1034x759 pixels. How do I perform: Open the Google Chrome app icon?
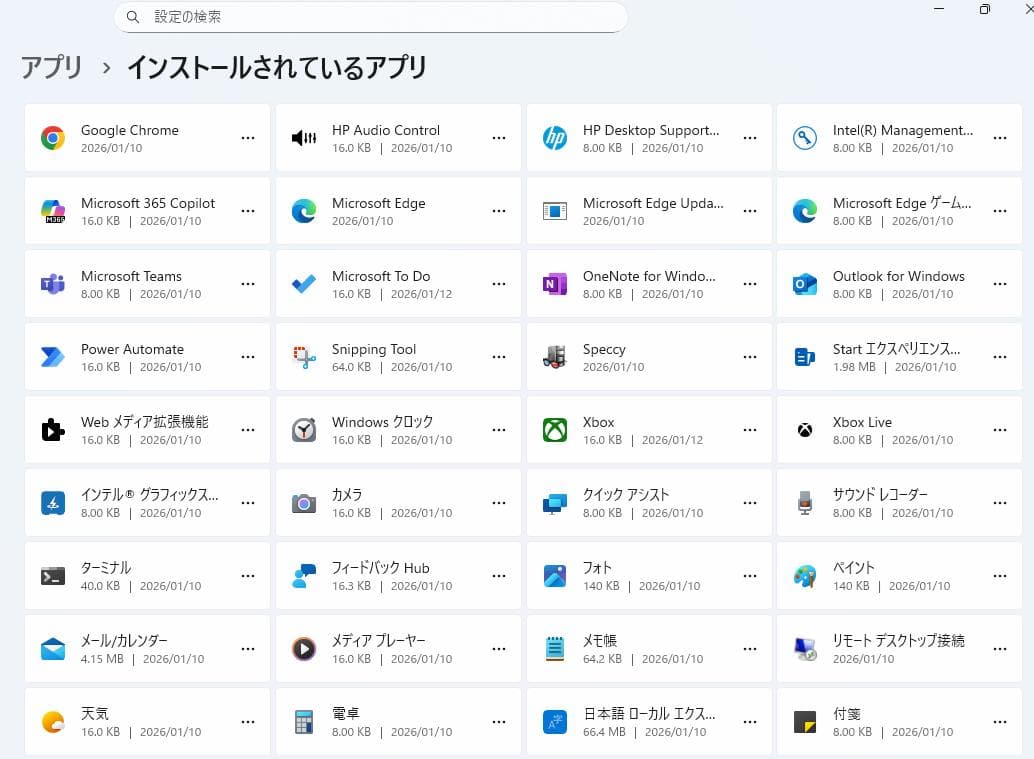50,137
